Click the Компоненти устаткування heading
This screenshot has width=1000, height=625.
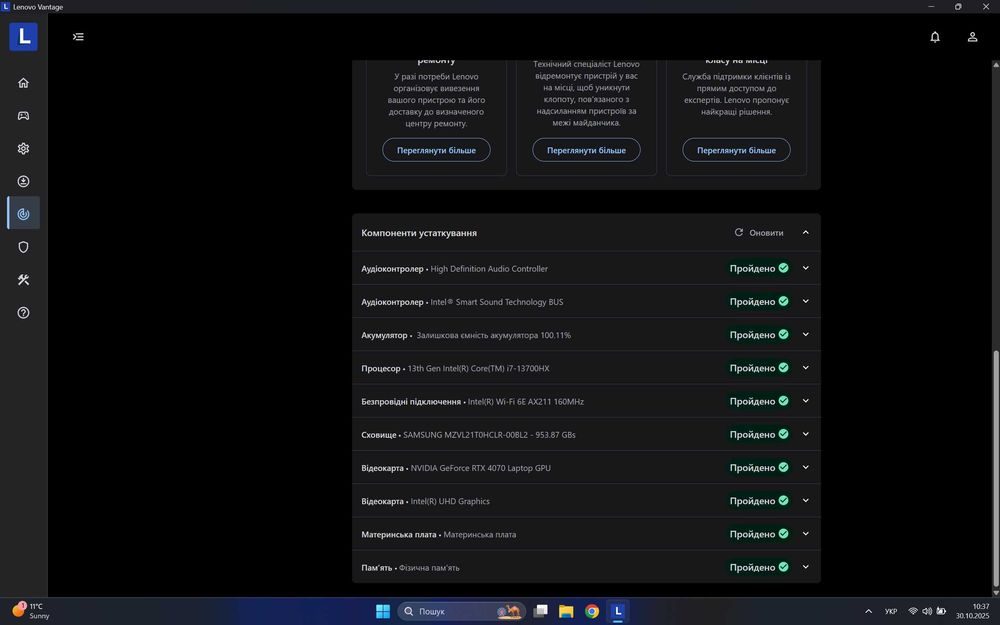coord(419,233)
